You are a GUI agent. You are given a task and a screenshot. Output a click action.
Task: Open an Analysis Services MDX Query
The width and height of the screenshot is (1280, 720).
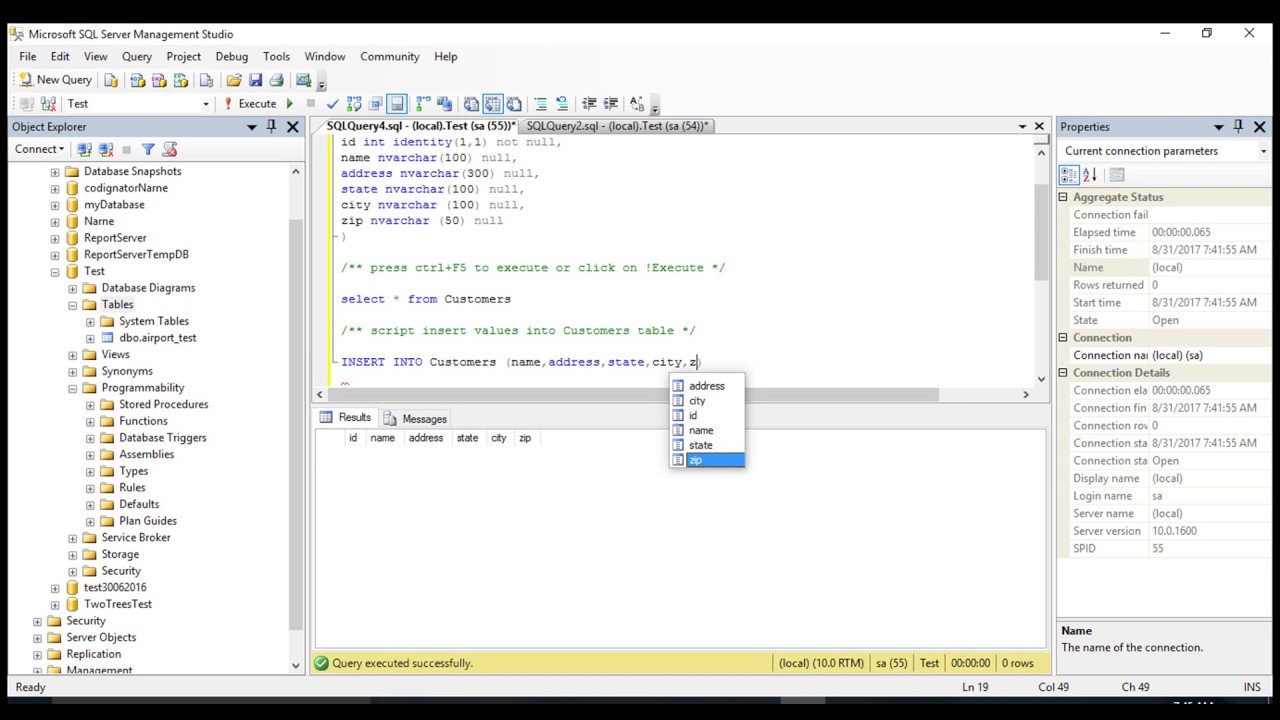tap(138, 80)
